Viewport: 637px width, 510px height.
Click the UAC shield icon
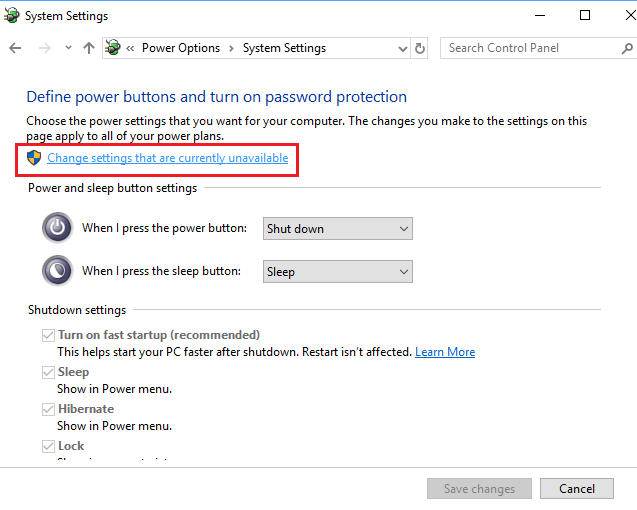[35, 158]
